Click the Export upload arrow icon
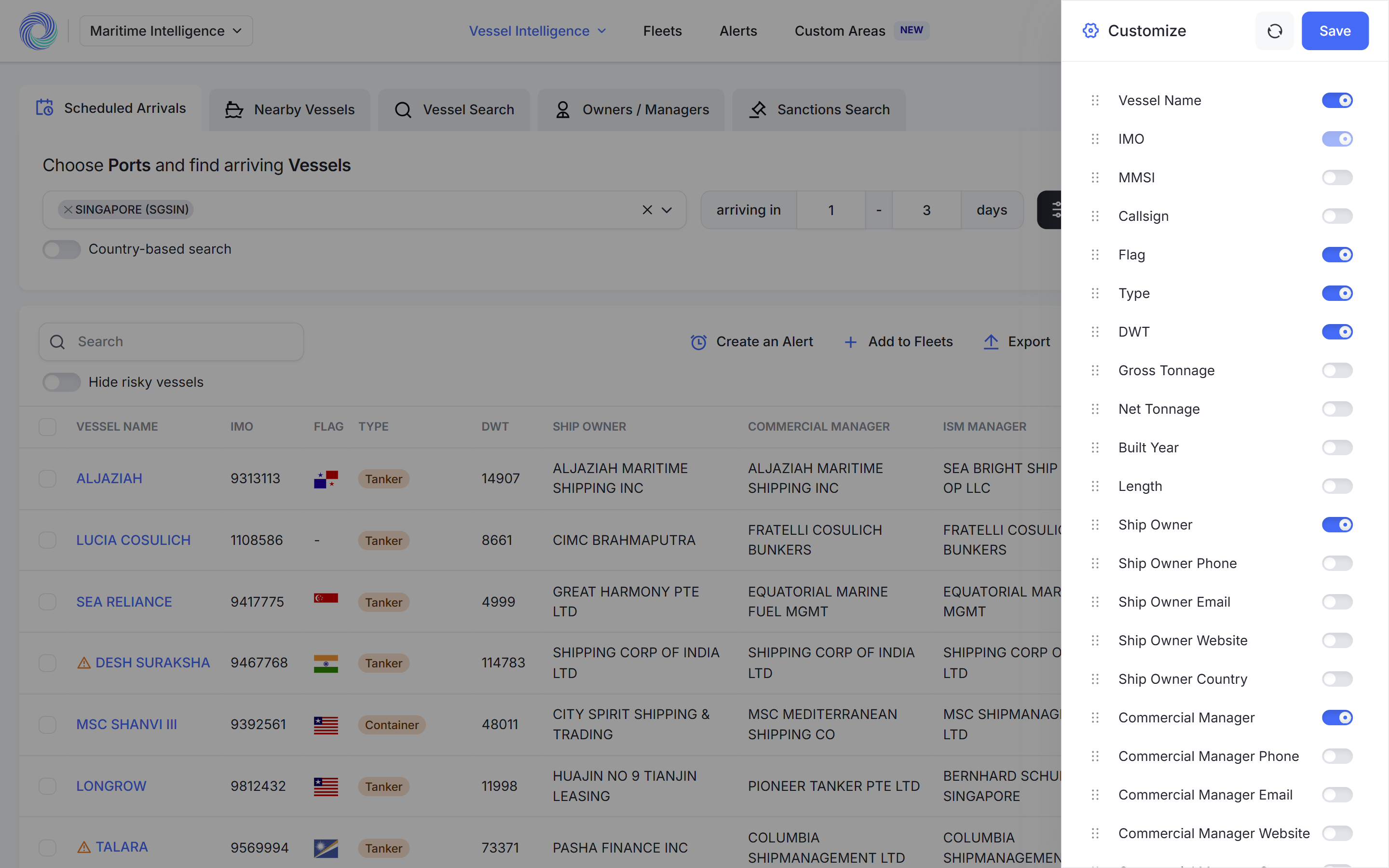Image resolution: width=1389 pixels, height=868 pixels. coord(991,342)
